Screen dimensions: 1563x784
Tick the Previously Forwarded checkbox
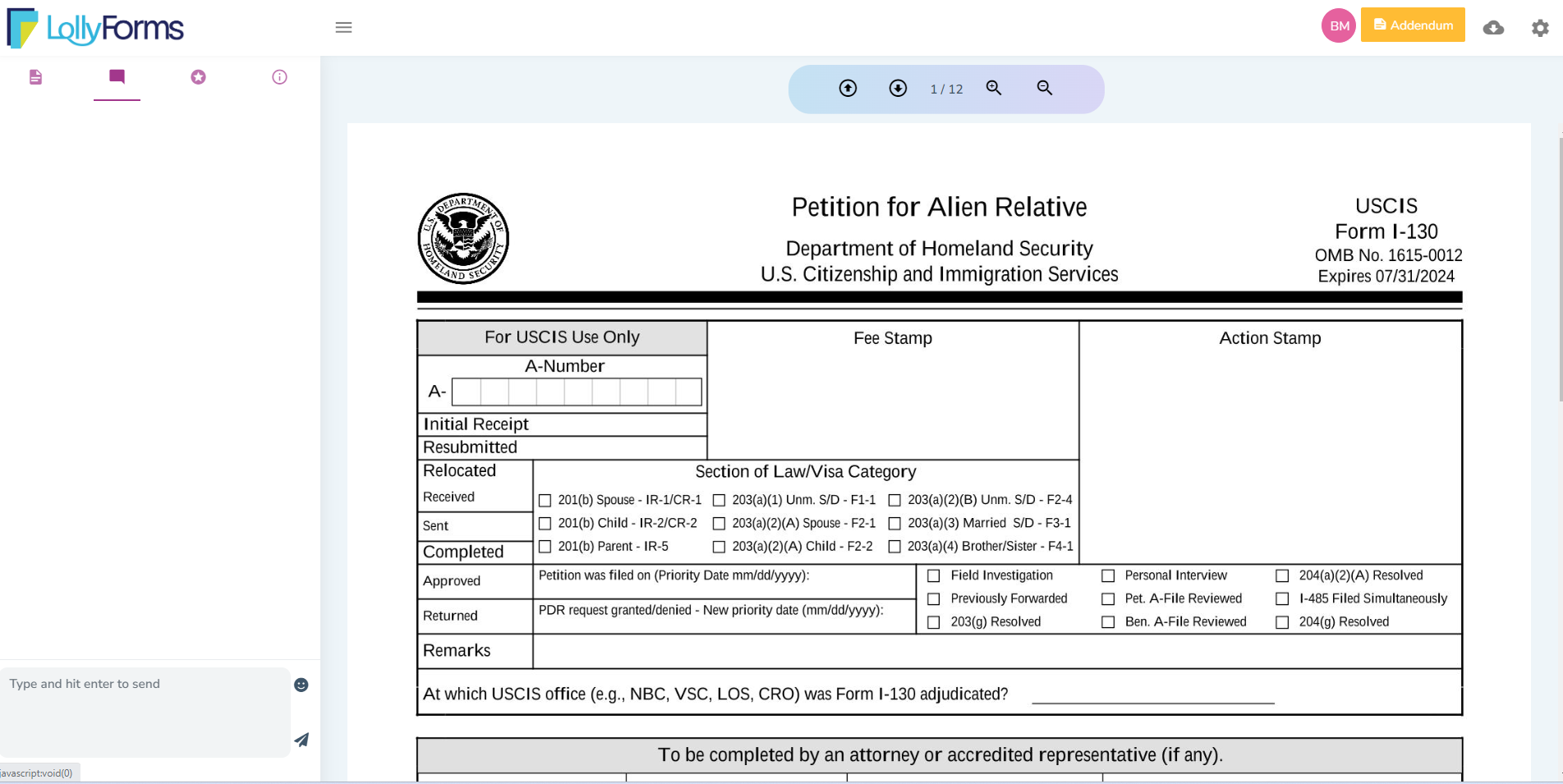(x=933, y=599)
